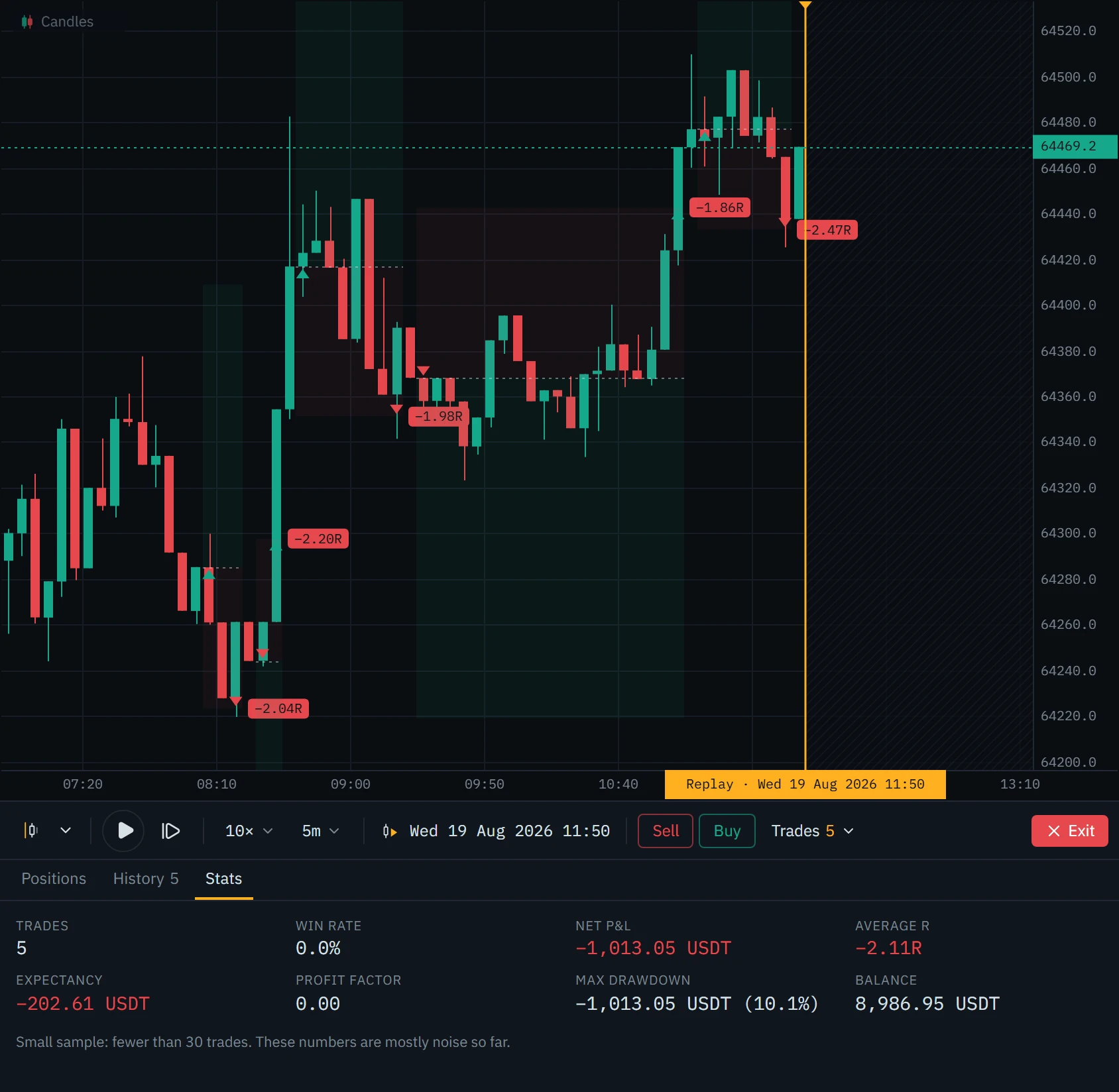
Task: Click the Wed 19 Aug 2026 11:50 date
Action: coord(509,831)
